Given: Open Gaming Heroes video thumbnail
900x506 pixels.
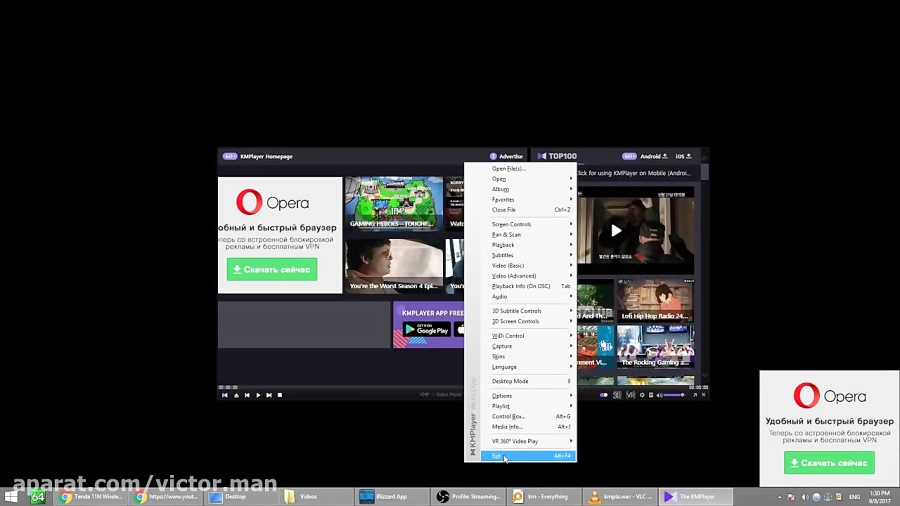Looking at the screenshot, I should [394, 204].
